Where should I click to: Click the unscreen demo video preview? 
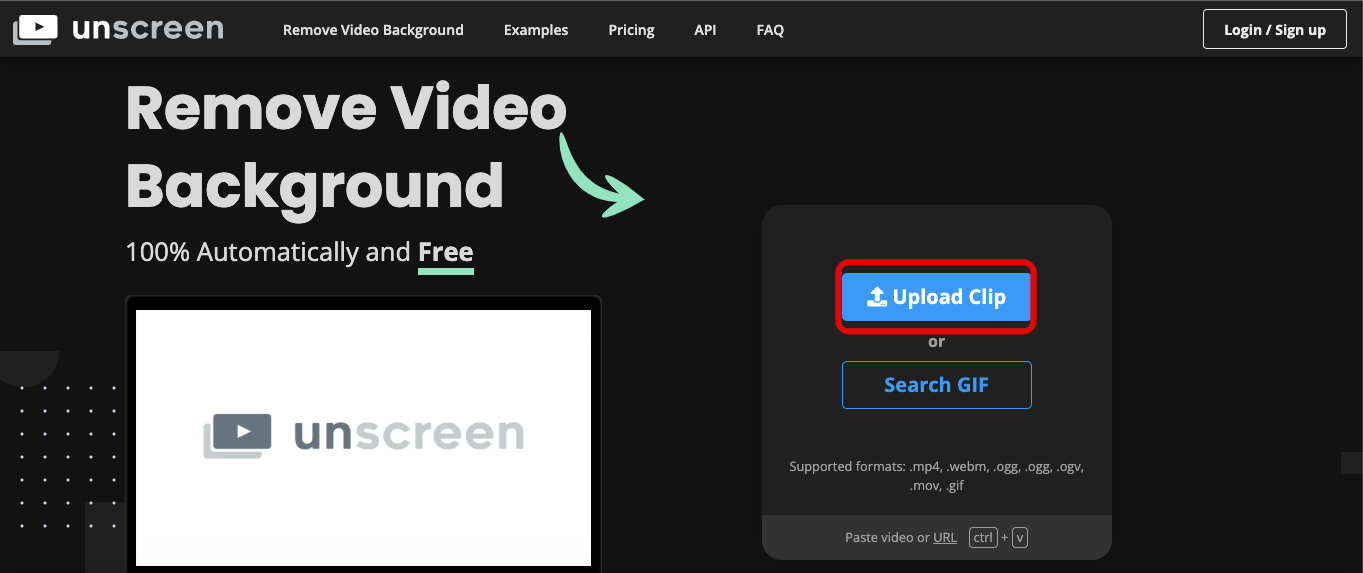click(363, 438)
